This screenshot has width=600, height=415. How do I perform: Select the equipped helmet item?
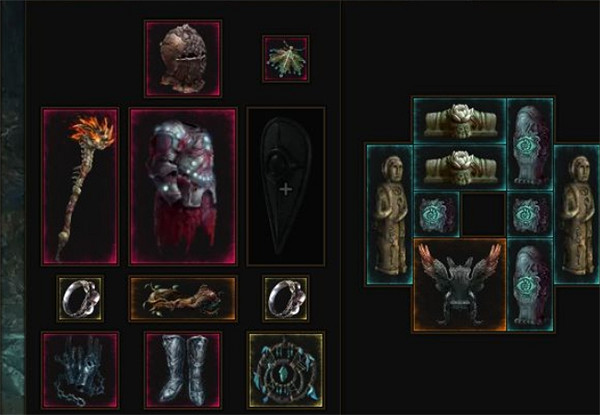pos(183,59)
